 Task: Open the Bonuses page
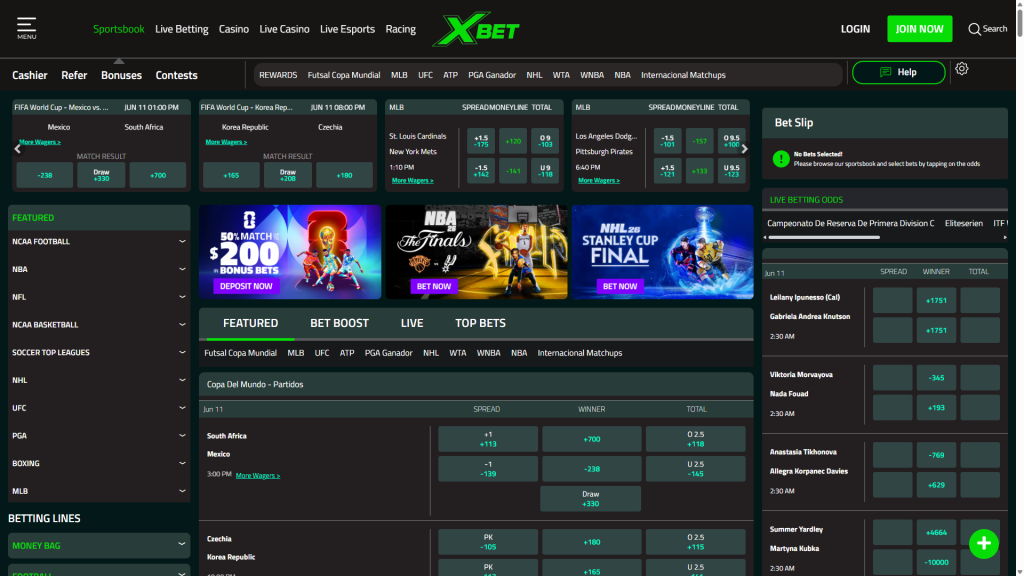pos(121,75)
